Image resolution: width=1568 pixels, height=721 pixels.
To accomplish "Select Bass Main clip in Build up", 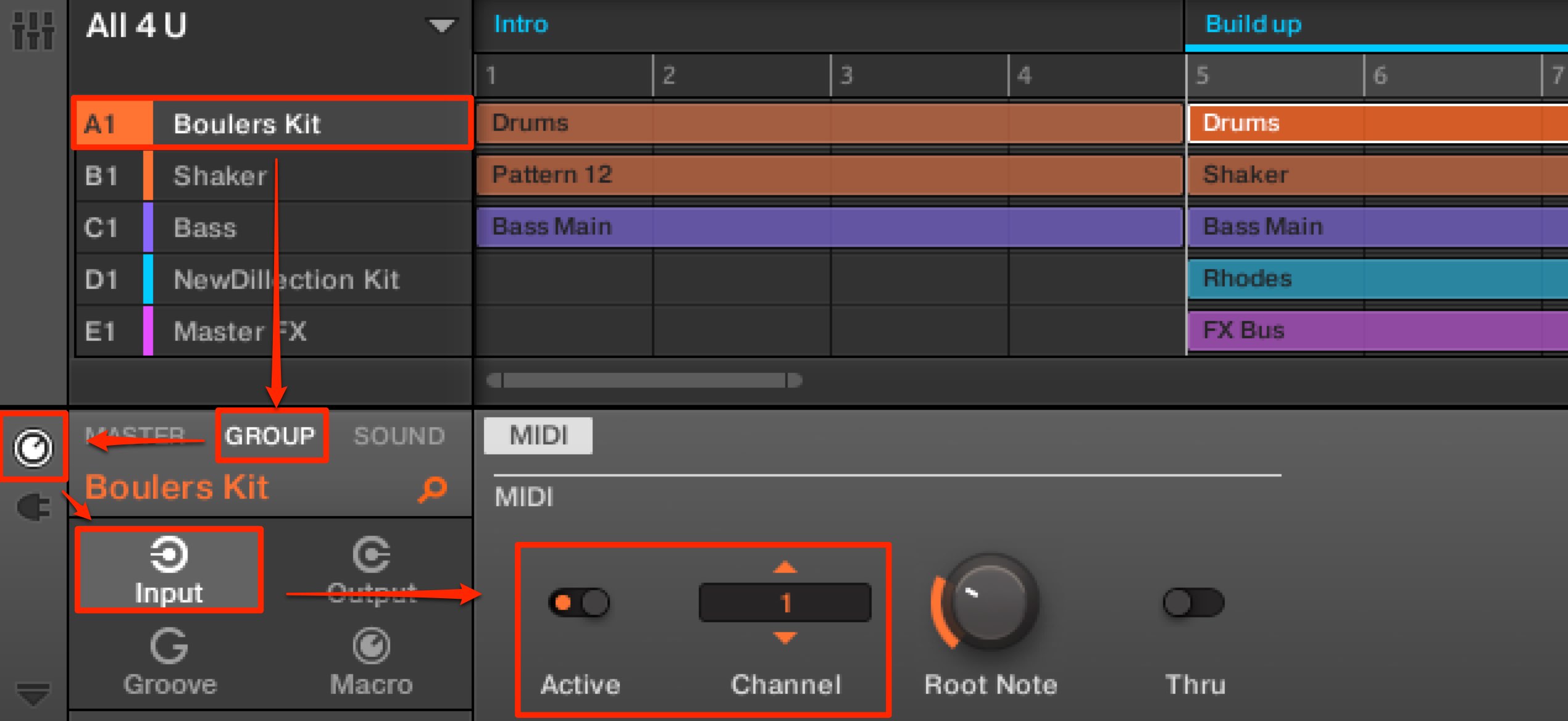I will [x=1378, y=227].
